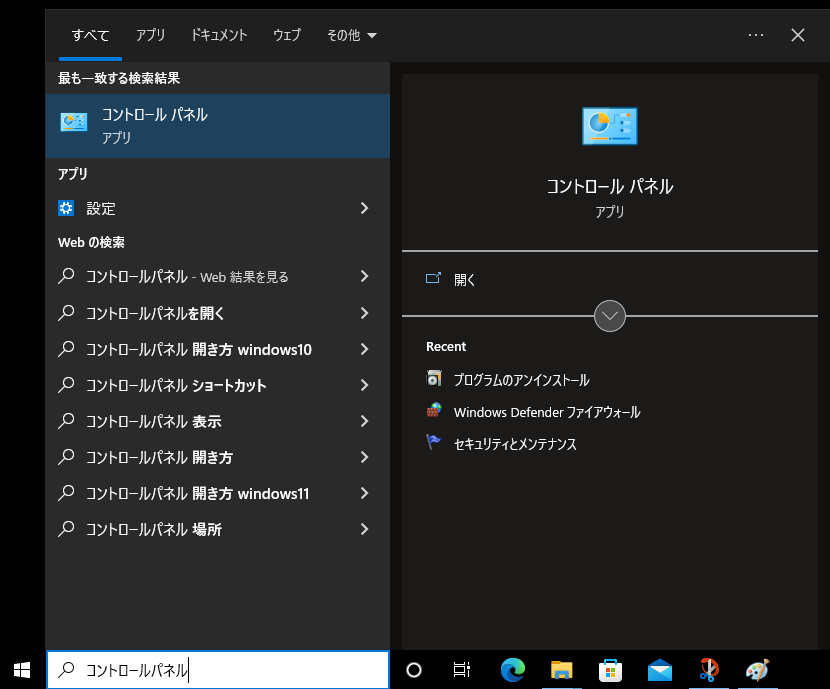Open the Settings gear in search results
The image size is (830, 689).
pos(65,208)
